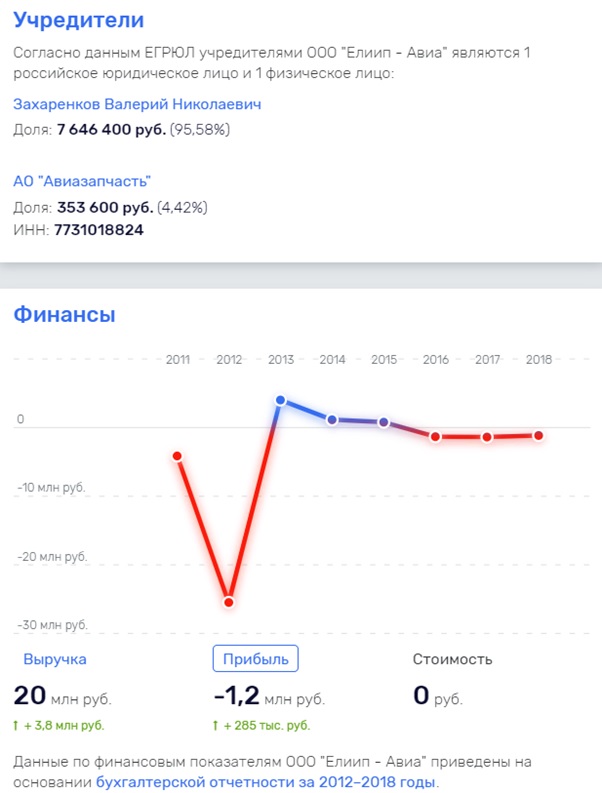Image resolution: width=602 pixels, height=793 pixels.
Task: Open Захаренков Валерий Николаевич founder link
Action: [137, 104]
